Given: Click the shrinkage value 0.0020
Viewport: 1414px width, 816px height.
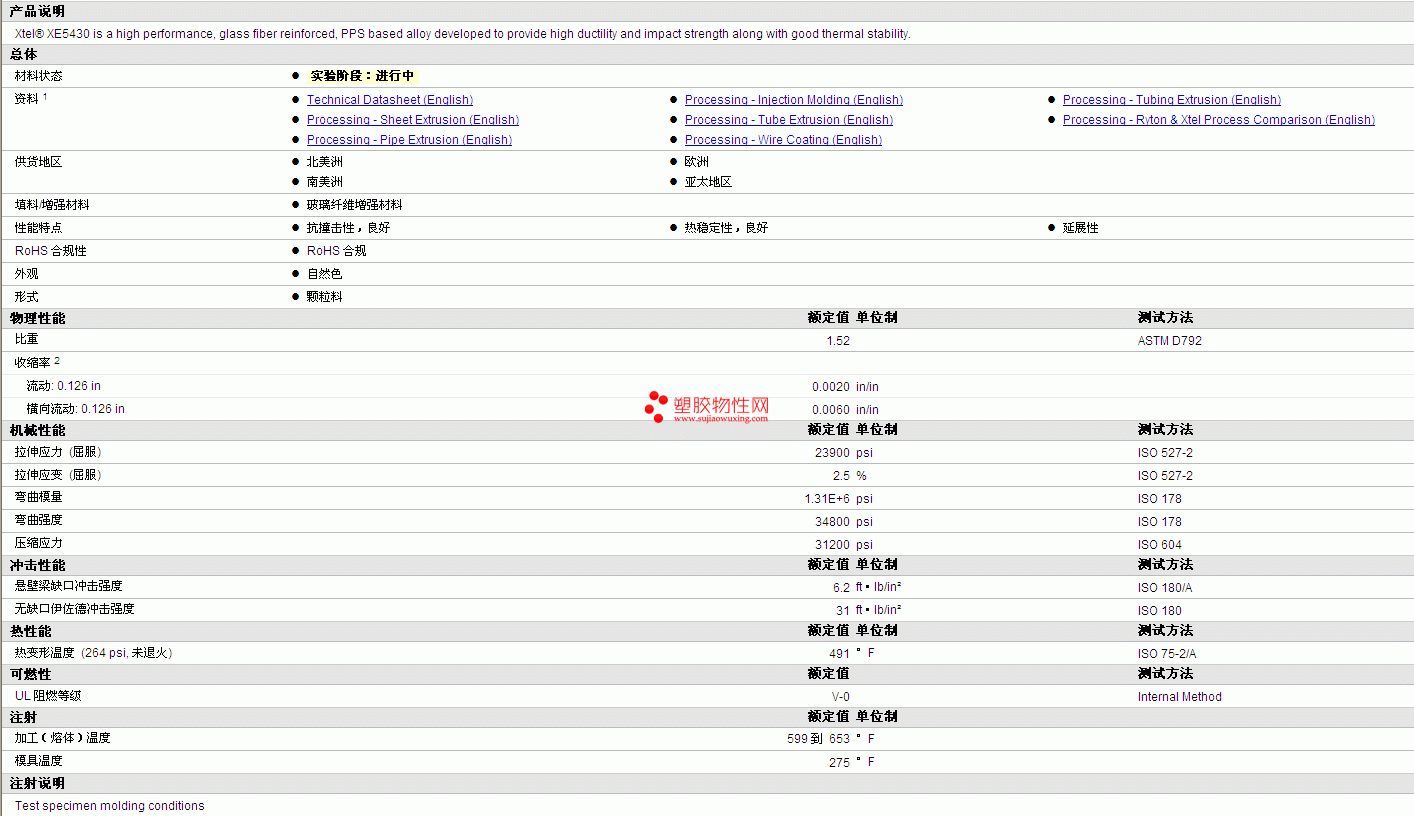Looking at the screenshot, I should pyautogui.click(x=831, y=387).
